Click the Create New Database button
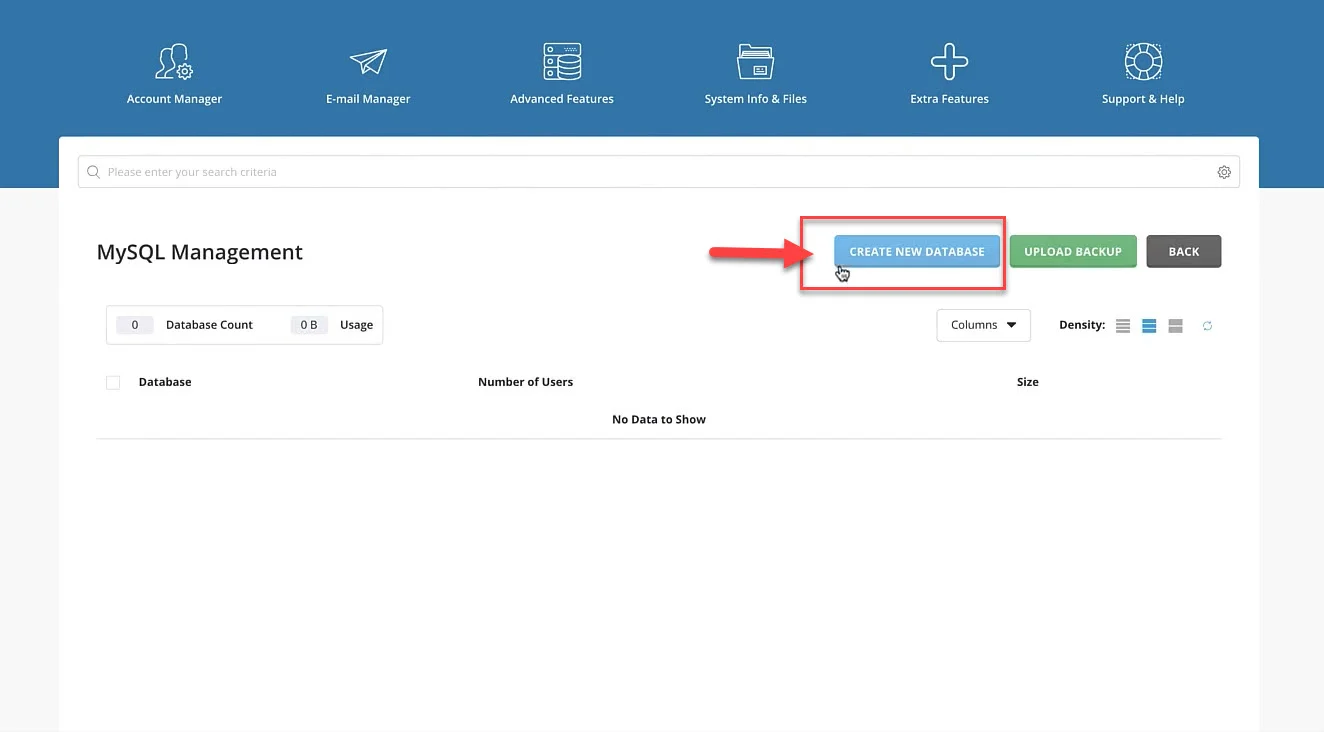Image resolution: width=1324 pixels, height=732 pixels. (x=917, y=251)
